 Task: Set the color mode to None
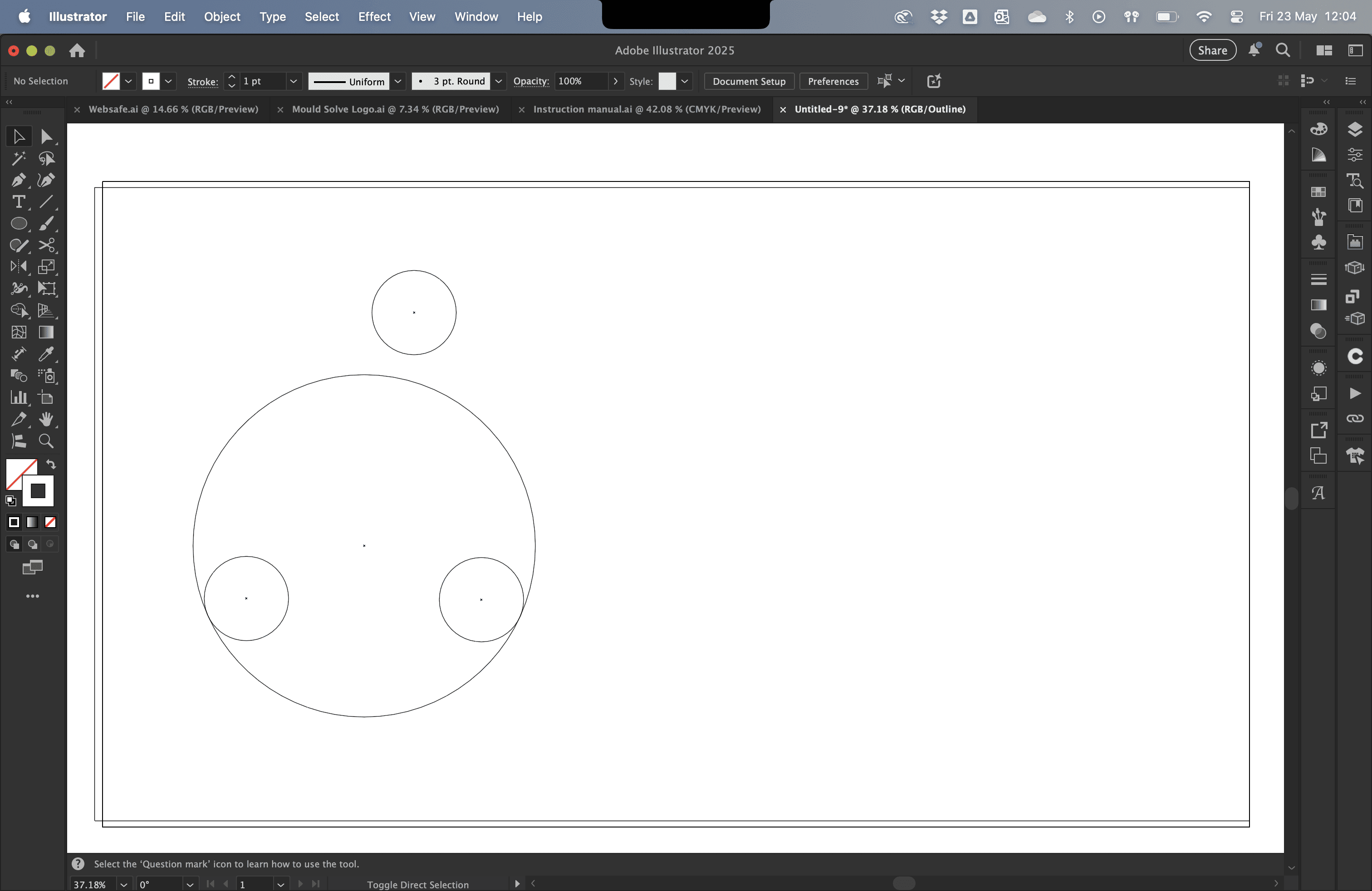point(50,522)
